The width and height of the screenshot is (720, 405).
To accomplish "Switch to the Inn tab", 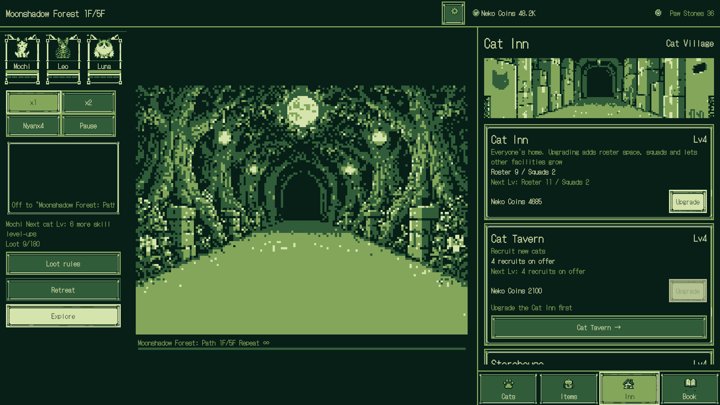I will (629, 389).
